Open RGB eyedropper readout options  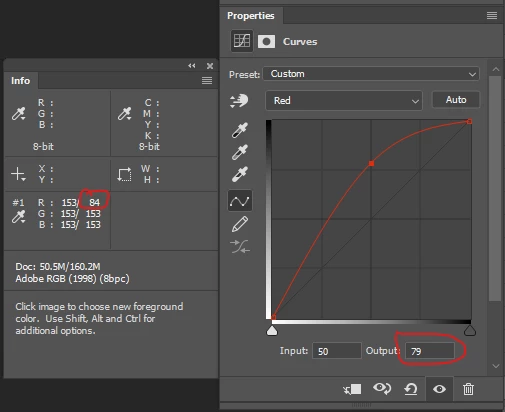[x=18, y=114]
